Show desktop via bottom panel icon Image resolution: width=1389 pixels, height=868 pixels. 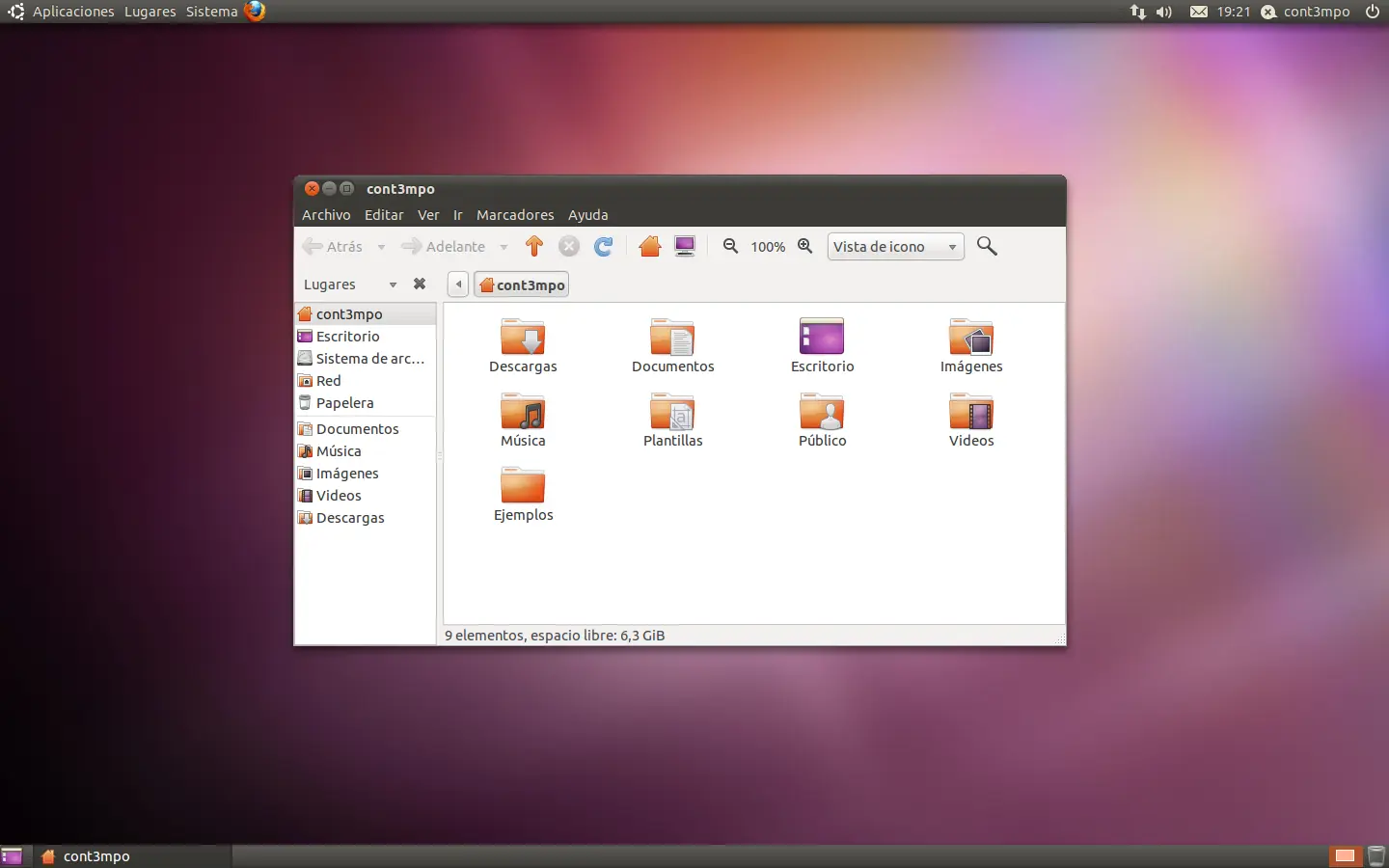pyautogui.click(x=12, y=856)
